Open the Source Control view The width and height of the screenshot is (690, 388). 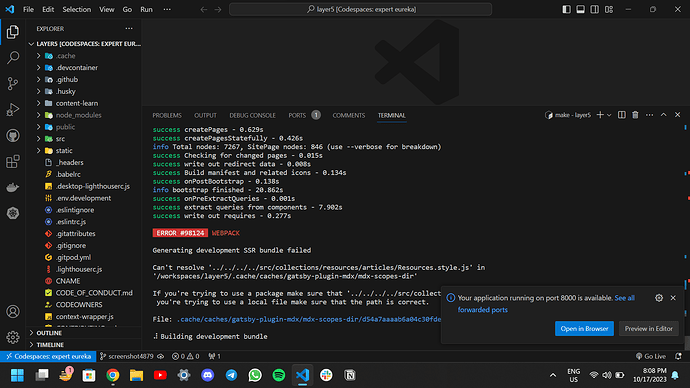(x=13, y=83)
